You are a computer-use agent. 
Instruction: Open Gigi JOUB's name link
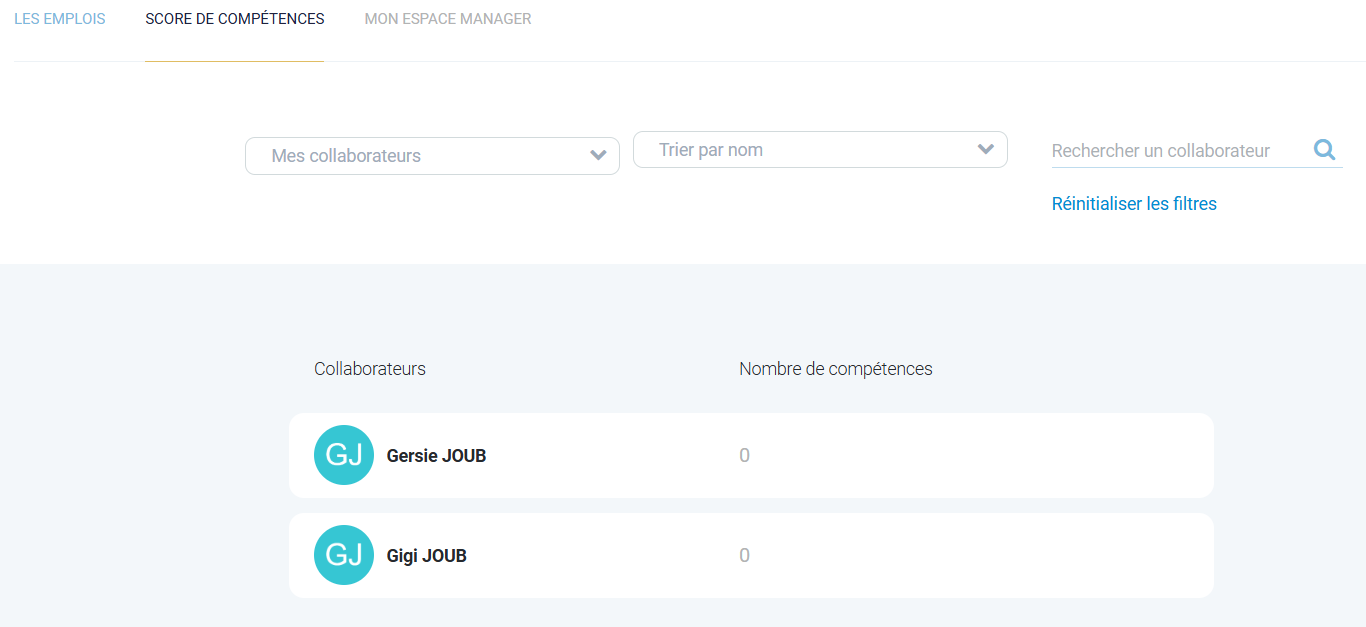[426, 556]
